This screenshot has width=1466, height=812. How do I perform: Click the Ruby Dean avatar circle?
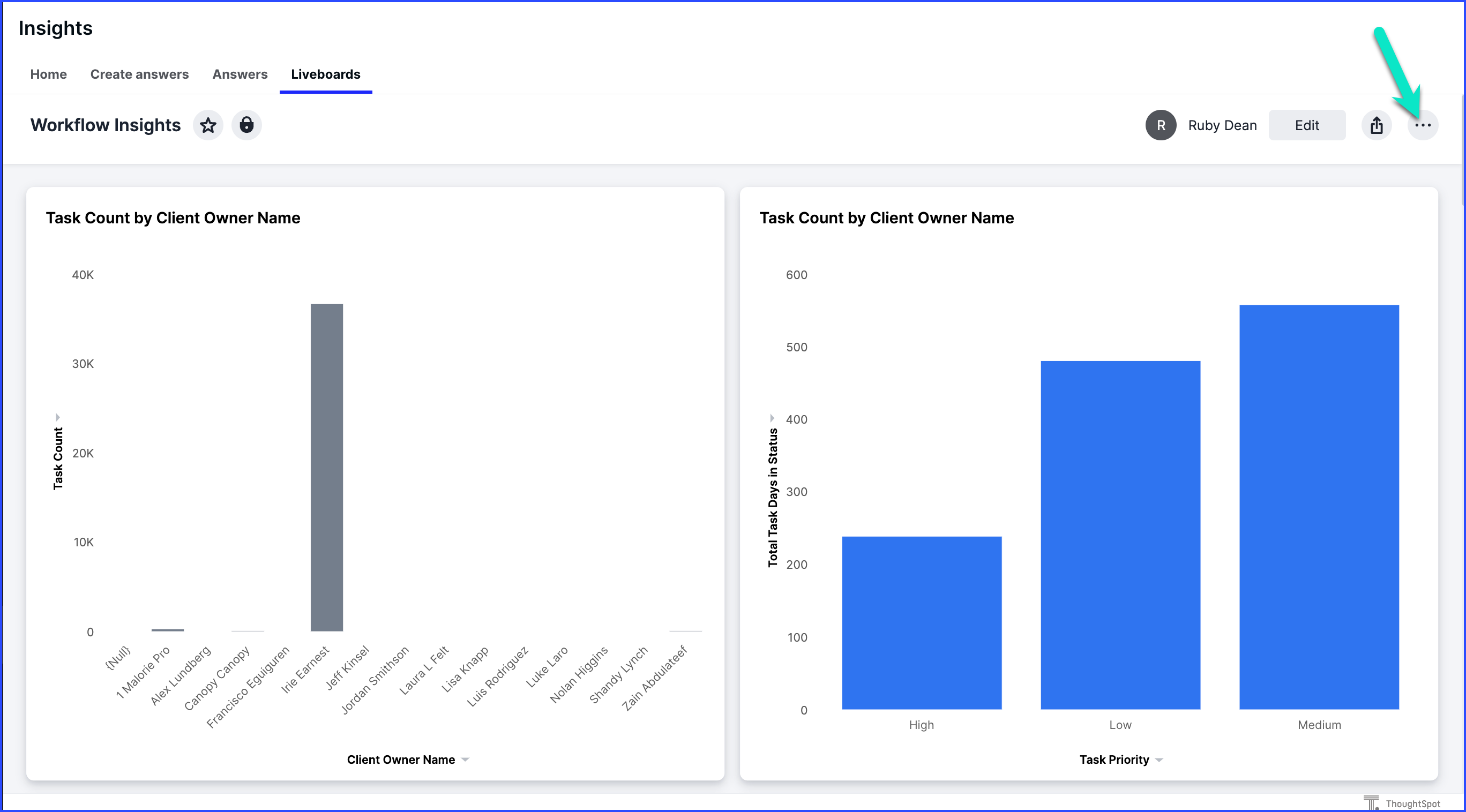click(1161, 125)
